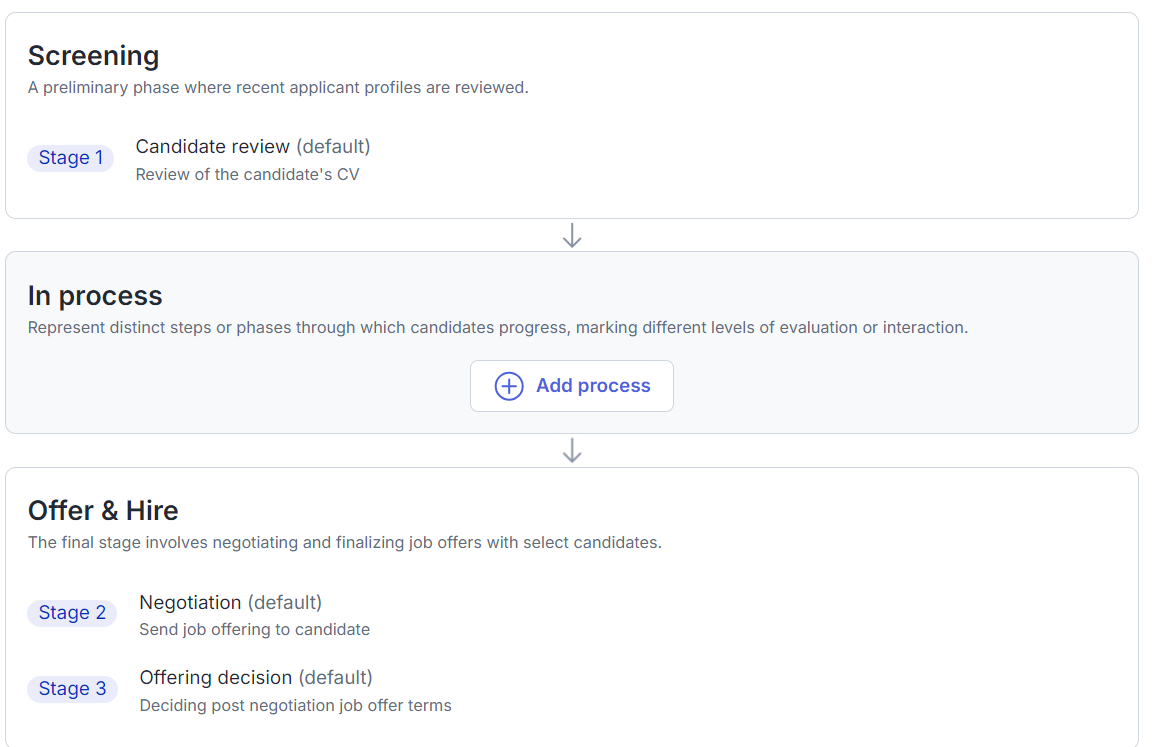Click the Screening section heading
The width and height of the screenshot is (1155, 747).
tap(93, 56)
